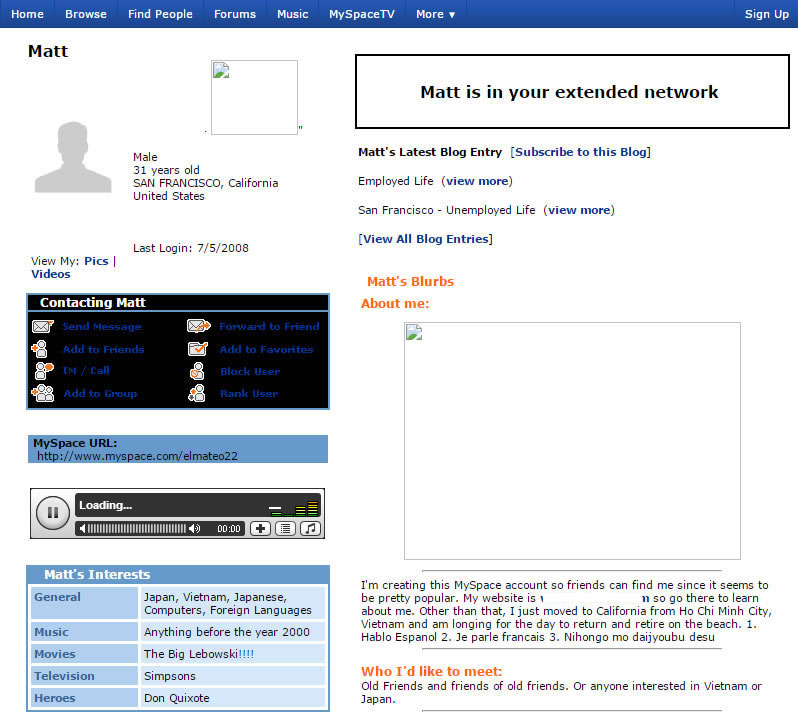This screenshot has height=720, width=798.
Task: Click the music player add (plus) button
Action: 260,529
